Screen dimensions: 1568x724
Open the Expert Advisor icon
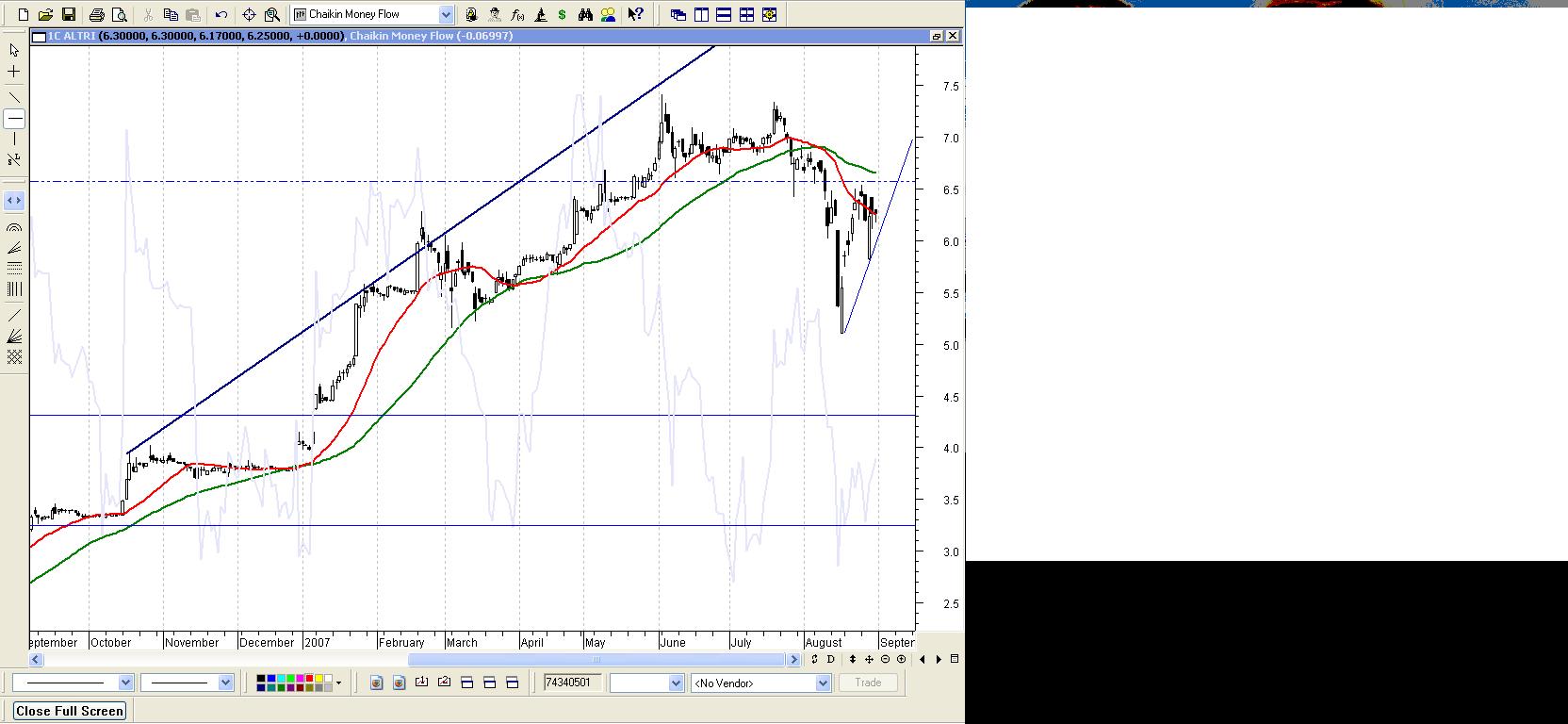(x=471, y=14)
